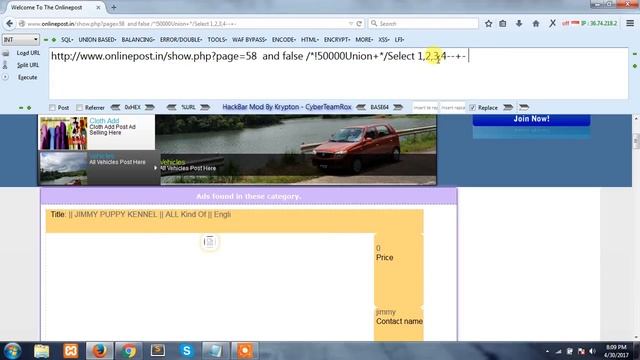This screenshot has width=640, height=360.
Task: Click the Execute play icon
Action: tap(5, 77)
